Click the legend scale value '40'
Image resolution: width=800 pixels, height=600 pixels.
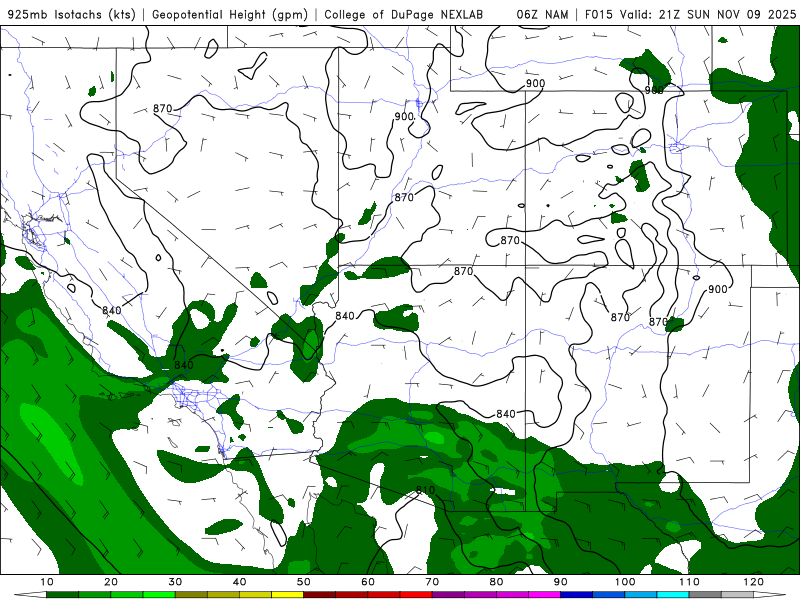pos(239,582)
